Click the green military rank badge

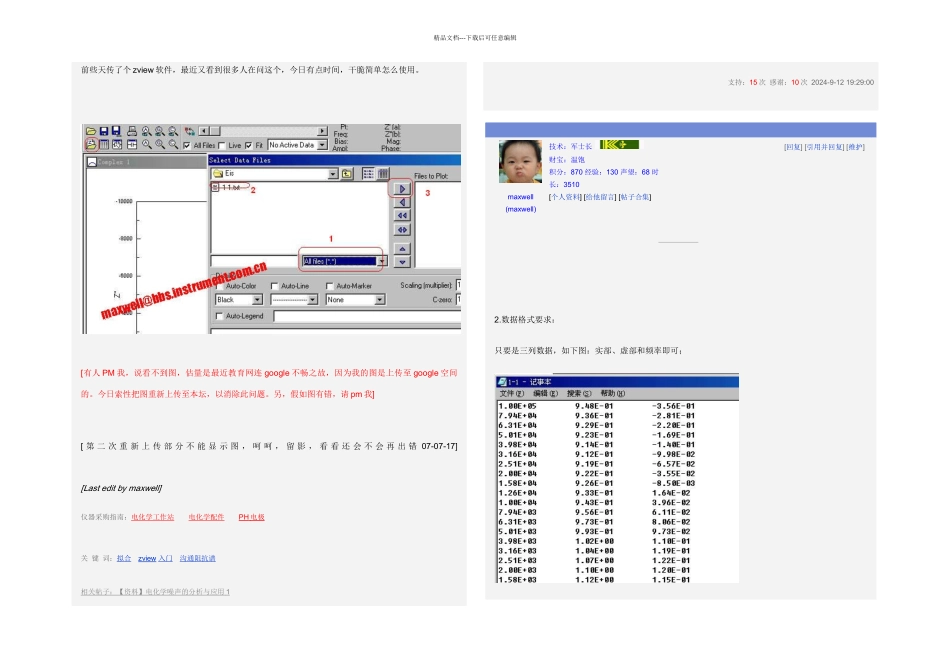[x=619, y=144]
